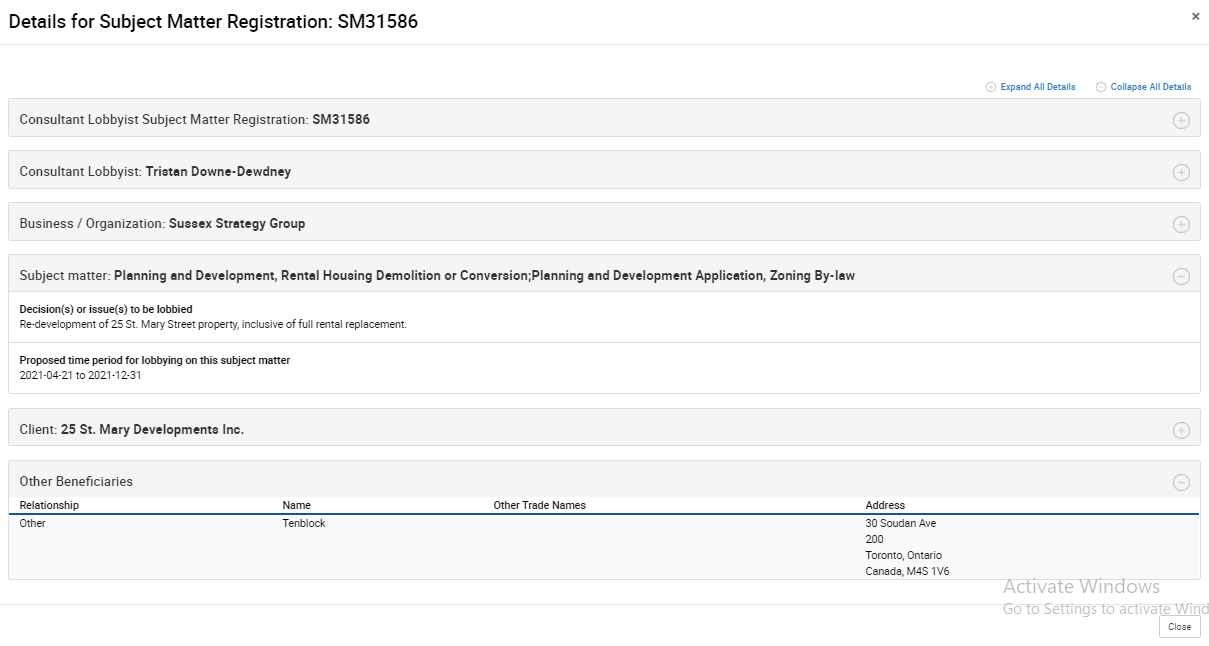Click the minus icon on Other Beneficiaries section
1209x646 pixels.
1181,482
